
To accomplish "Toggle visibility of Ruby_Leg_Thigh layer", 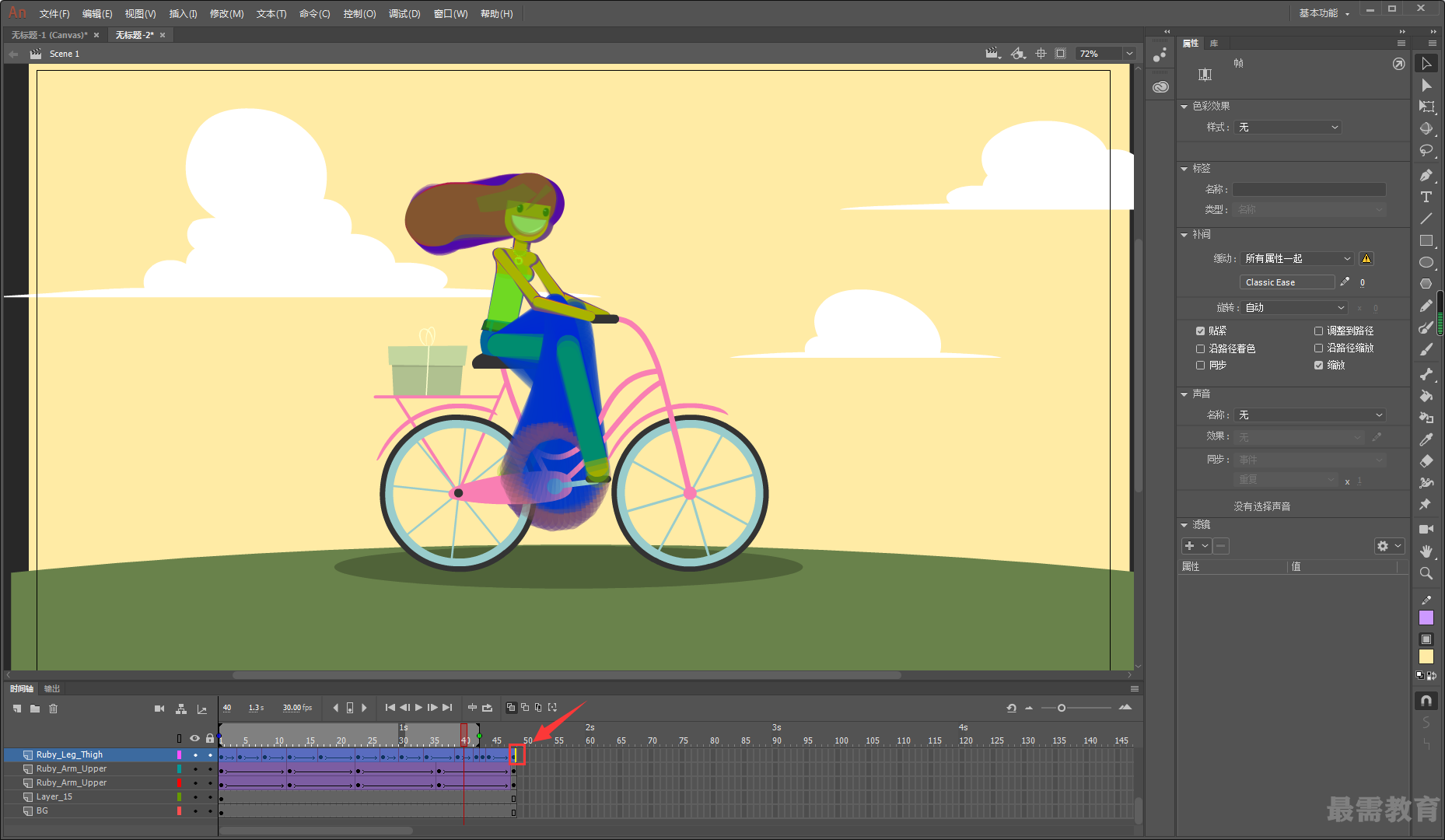I will point(195,755).
